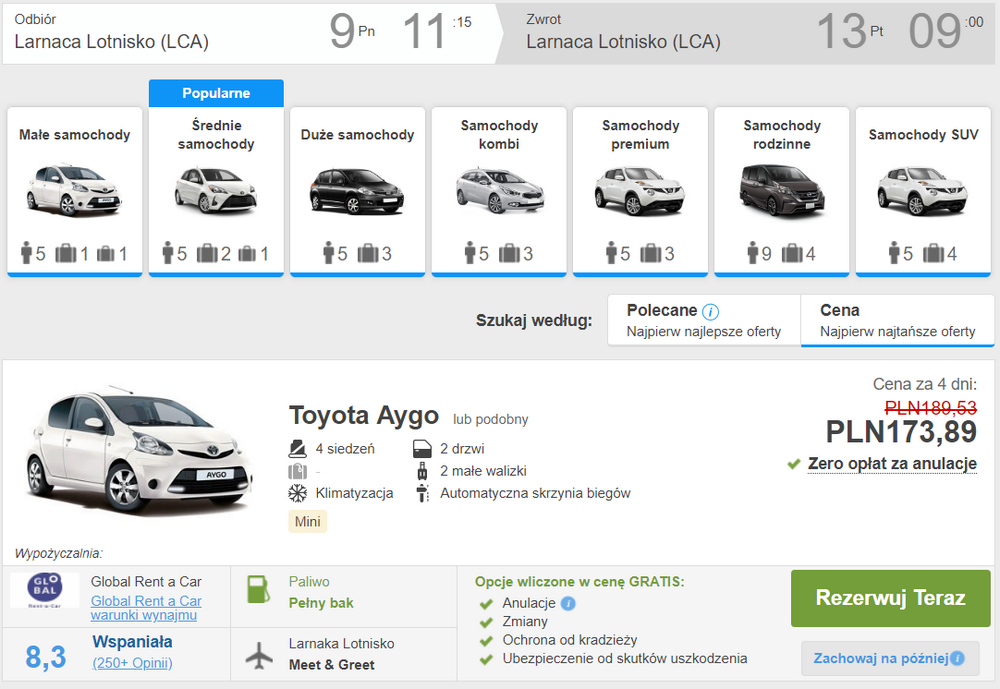Screen dimensions: 1000x689
Task: Select the Duże samochody car category
Action: [358, 191]
